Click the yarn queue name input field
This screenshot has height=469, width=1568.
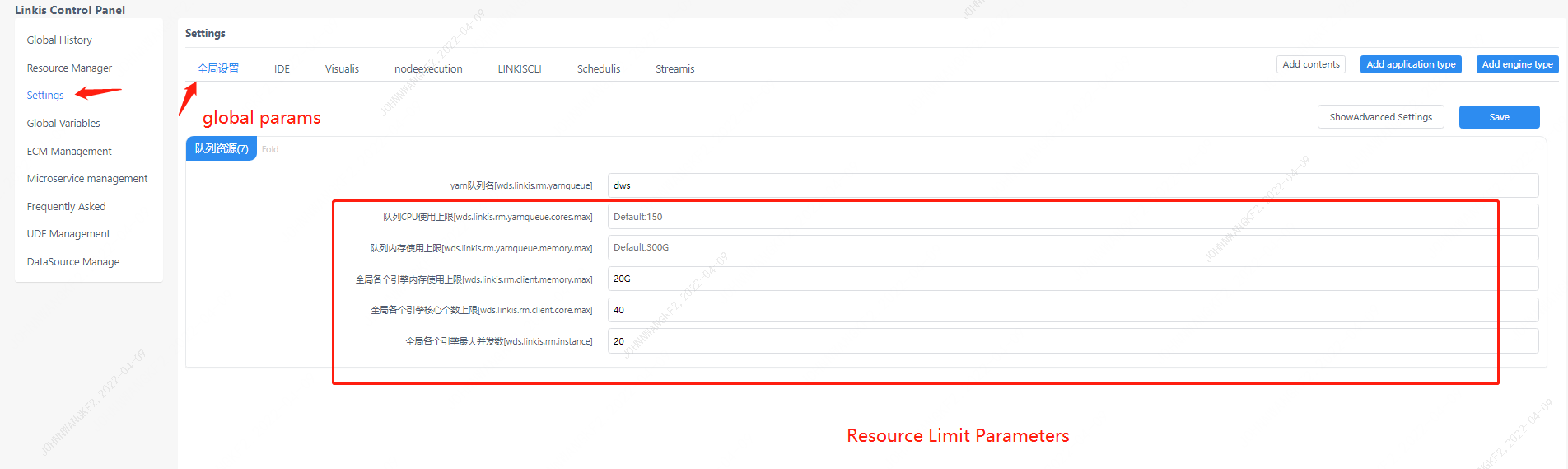point(1072,185)
